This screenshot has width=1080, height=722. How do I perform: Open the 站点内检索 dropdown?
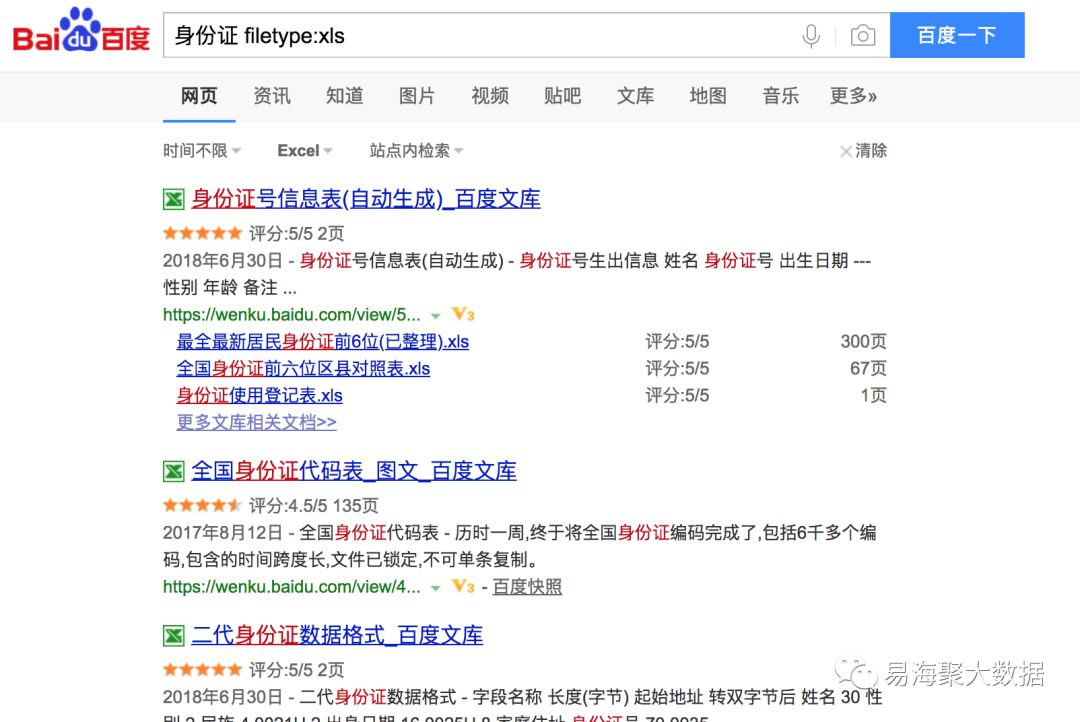416,151
